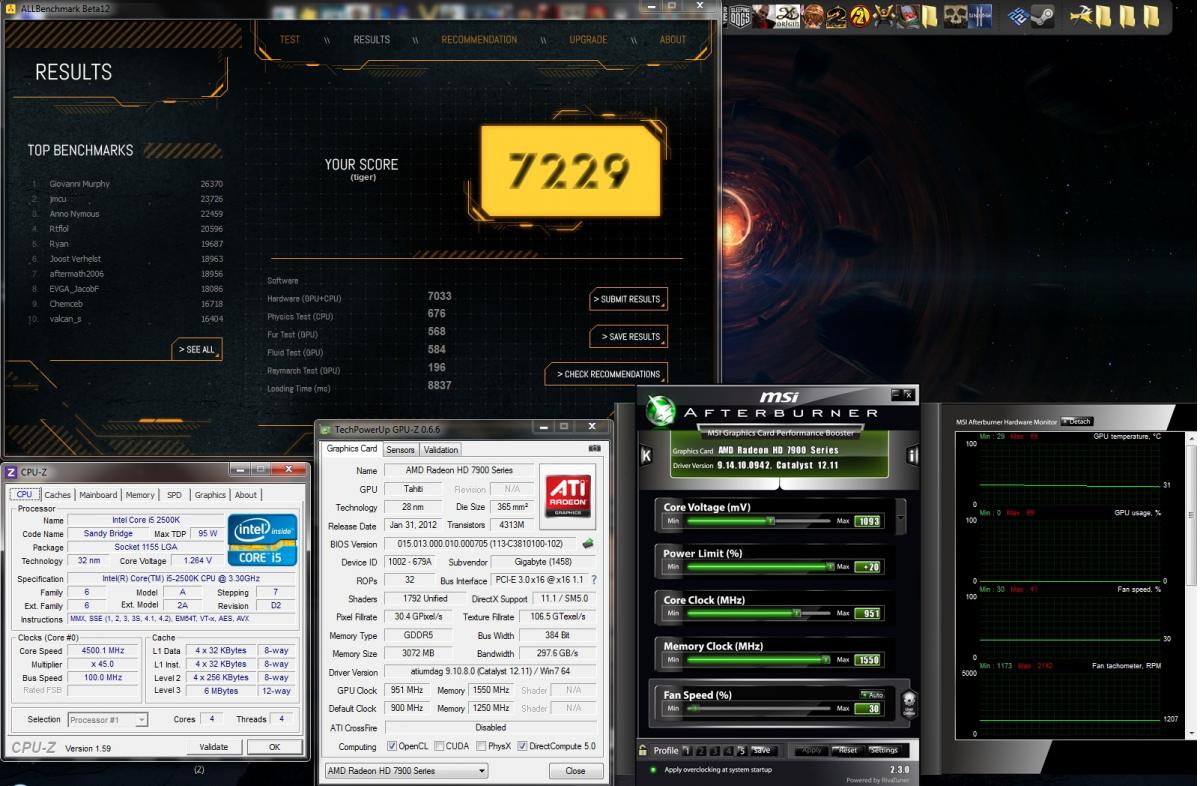Expand the Core Voltage dropdown arrow

(x=900, y=517)
